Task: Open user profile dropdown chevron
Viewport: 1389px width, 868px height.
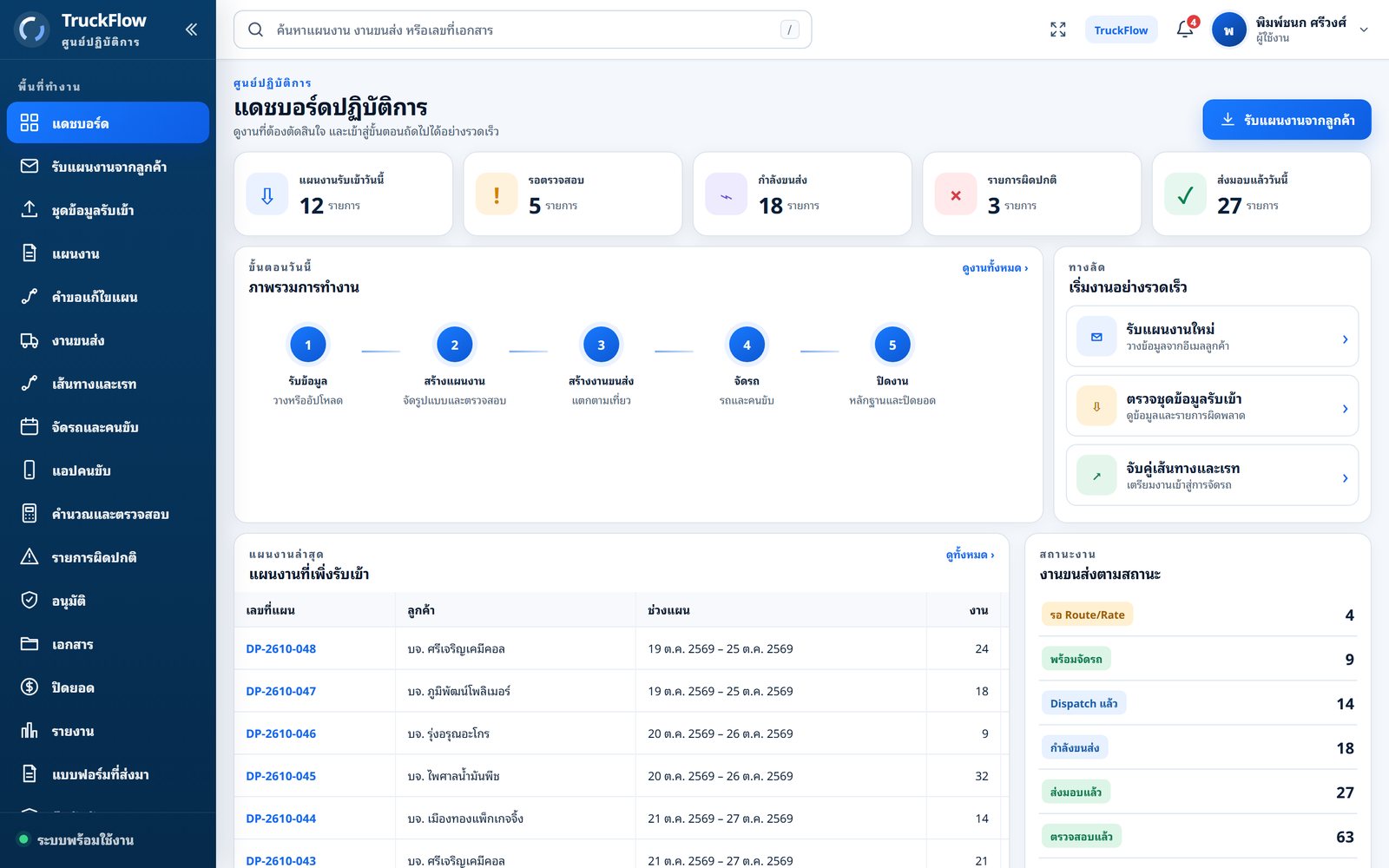Action: point(1364,30)
